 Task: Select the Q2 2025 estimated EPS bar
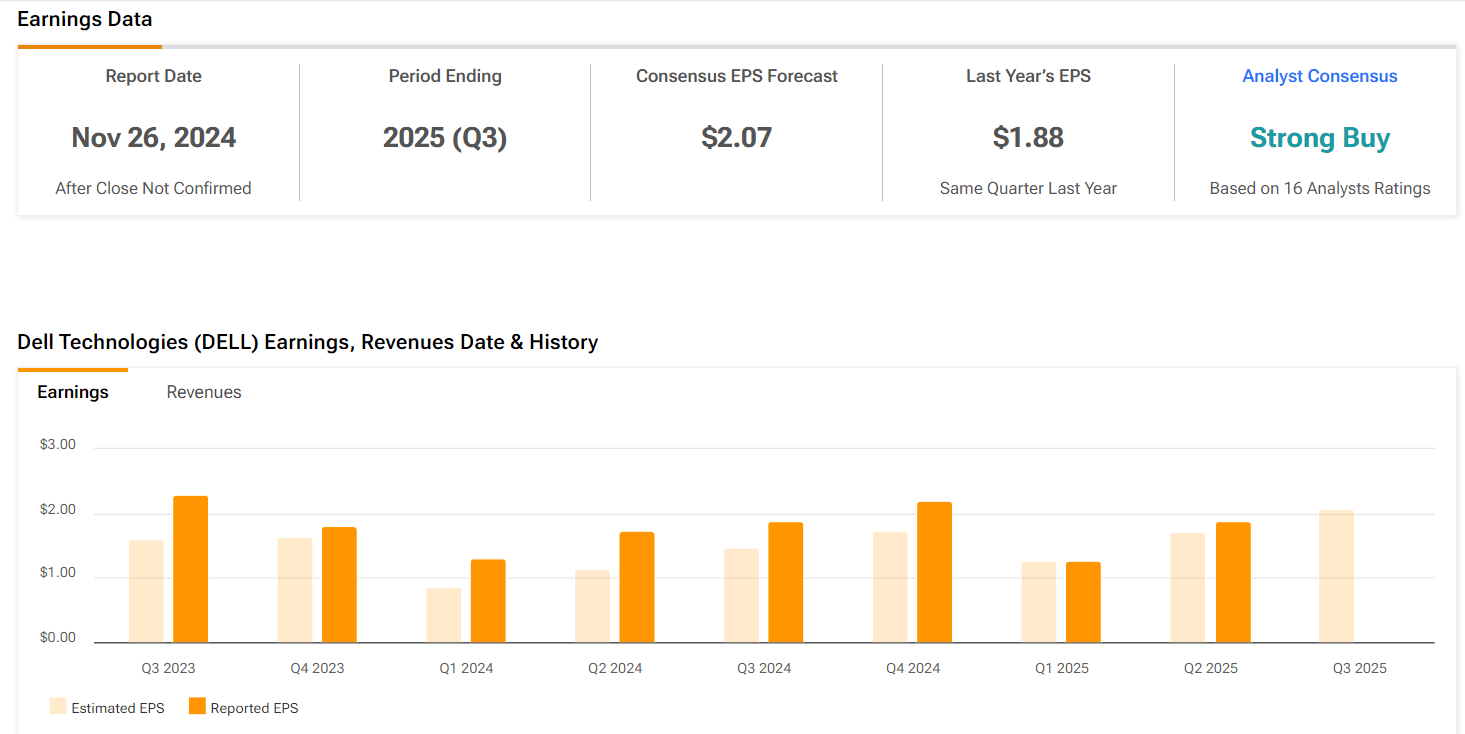click(x=1188, y=588)
